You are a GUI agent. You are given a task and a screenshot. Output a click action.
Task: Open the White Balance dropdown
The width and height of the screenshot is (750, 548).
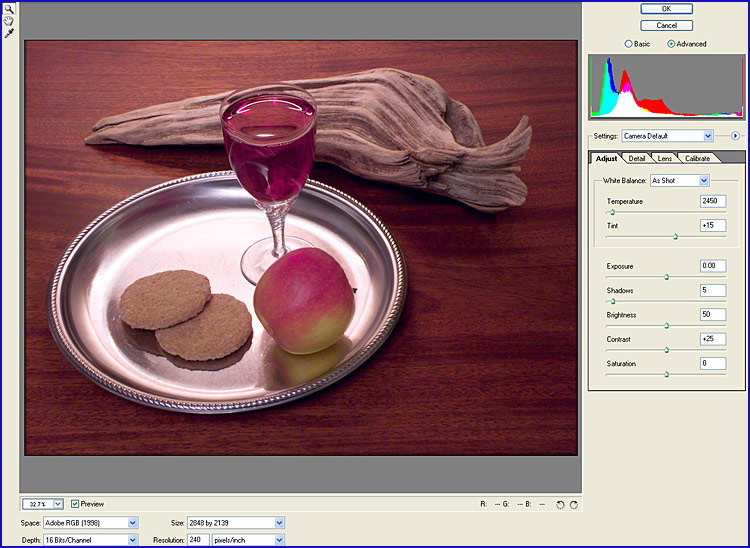click(704, 180)
